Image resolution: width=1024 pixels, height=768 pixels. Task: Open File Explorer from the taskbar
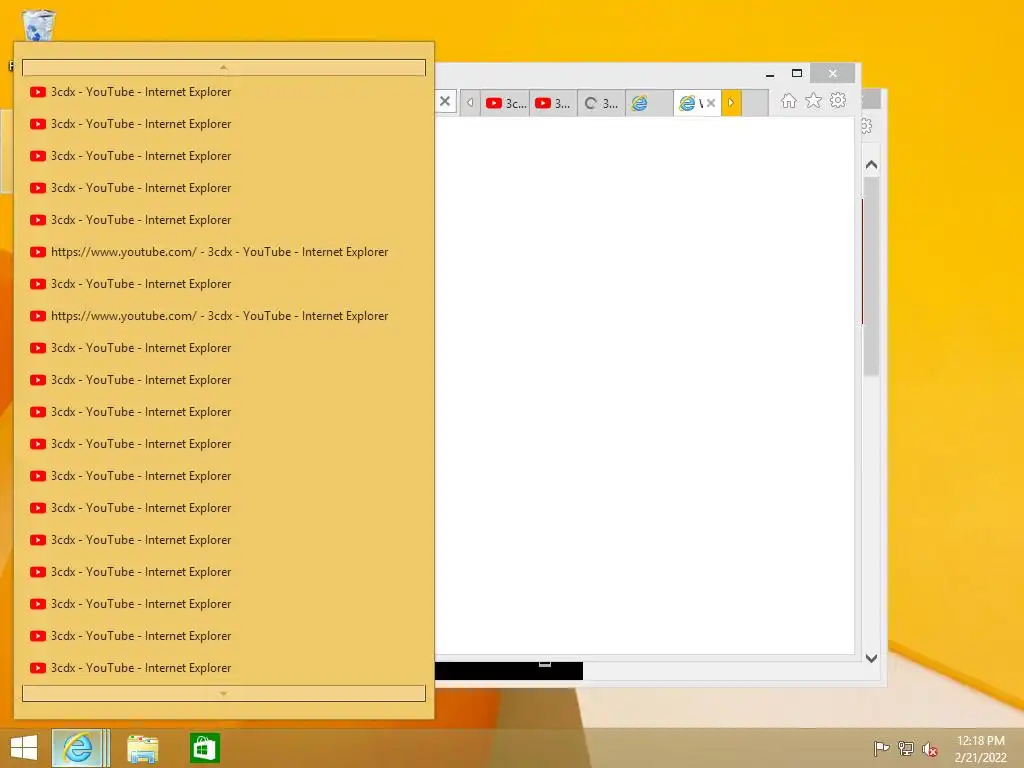142,749
